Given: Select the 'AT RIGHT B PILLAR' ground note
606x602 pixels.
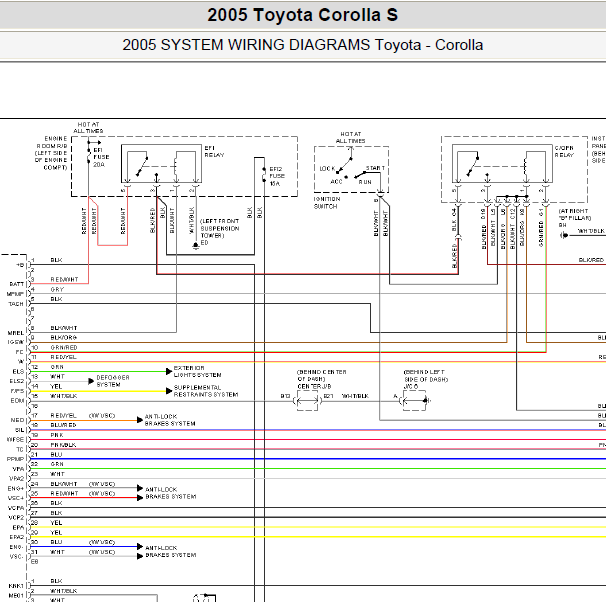Looking at the screenshot, I should (575, 214).
